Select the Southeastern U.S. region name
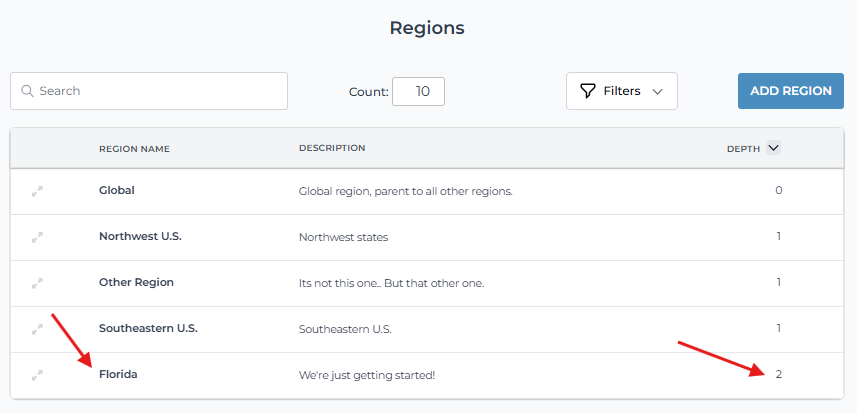Image resolution: width=857 pixels, height=413 pixels. click(x=147, y=328)
